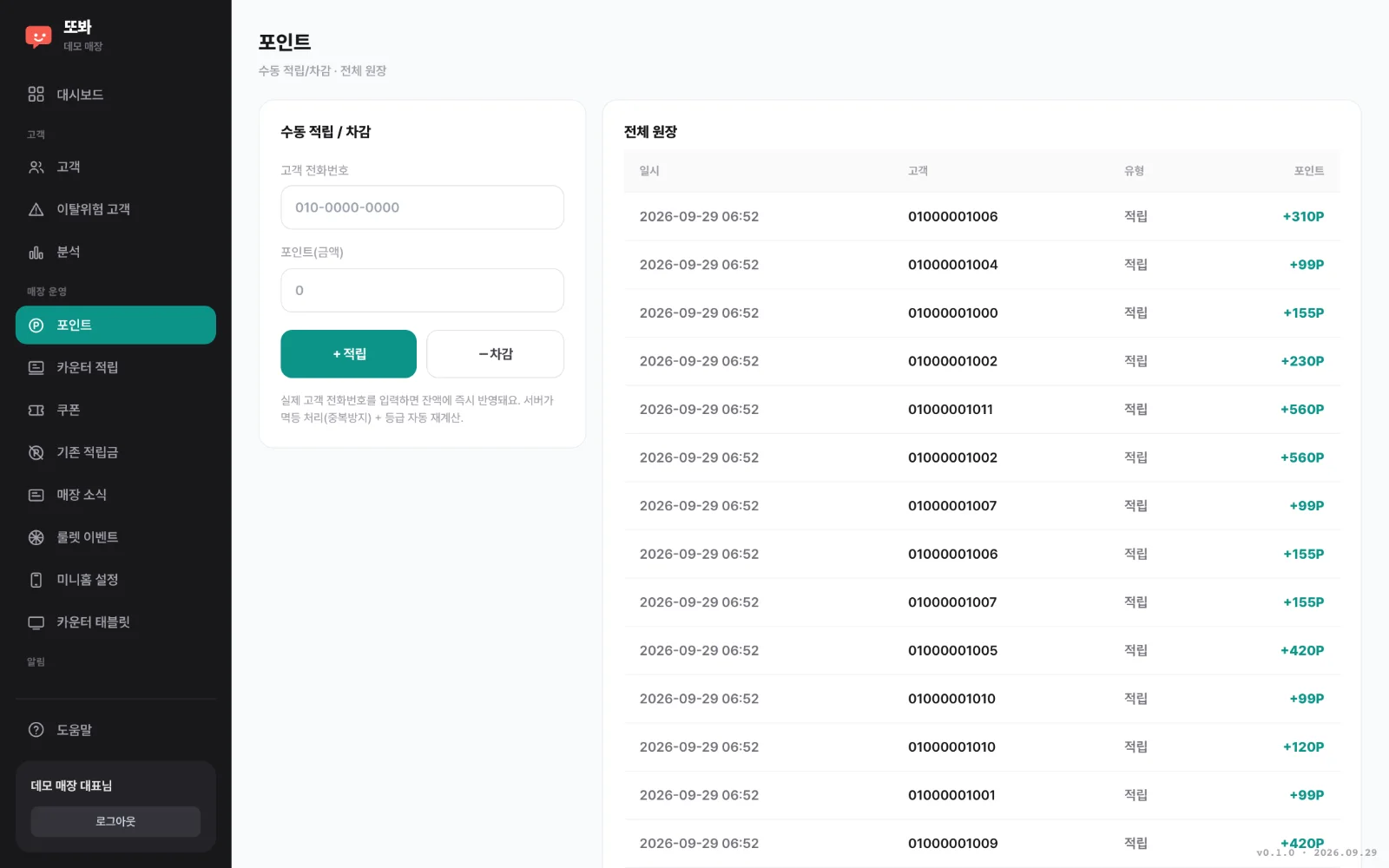
Task: Click the 또봐 speech-bubble logo icon
Action: [x=38, y=36]
